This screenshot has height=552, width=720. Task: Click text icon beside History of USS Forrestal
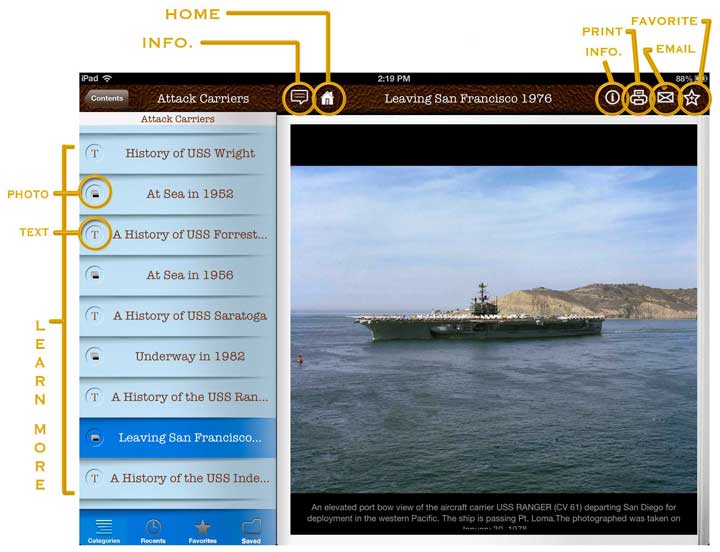coord(94,234)
